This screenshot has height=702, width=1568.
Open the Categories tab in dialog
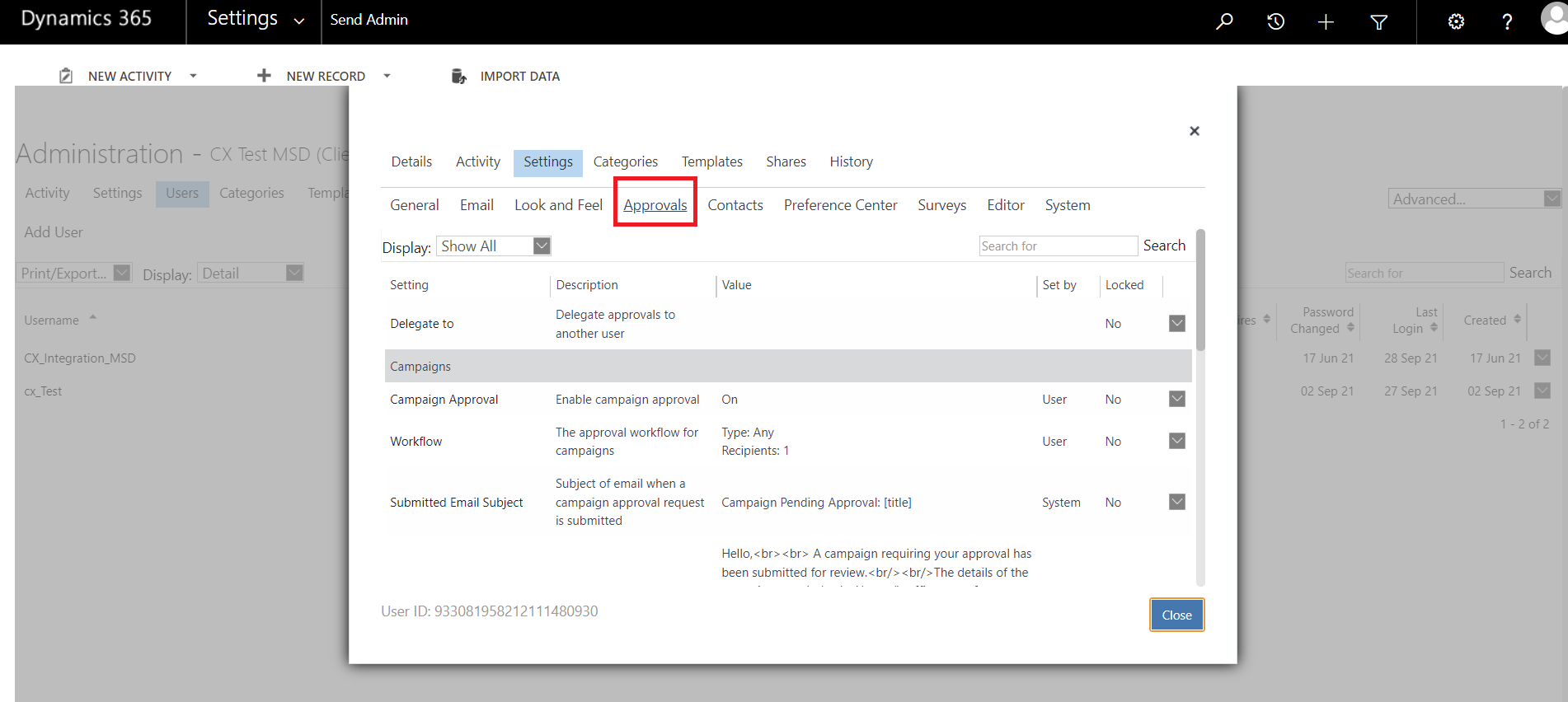click(x=626, y=161)
